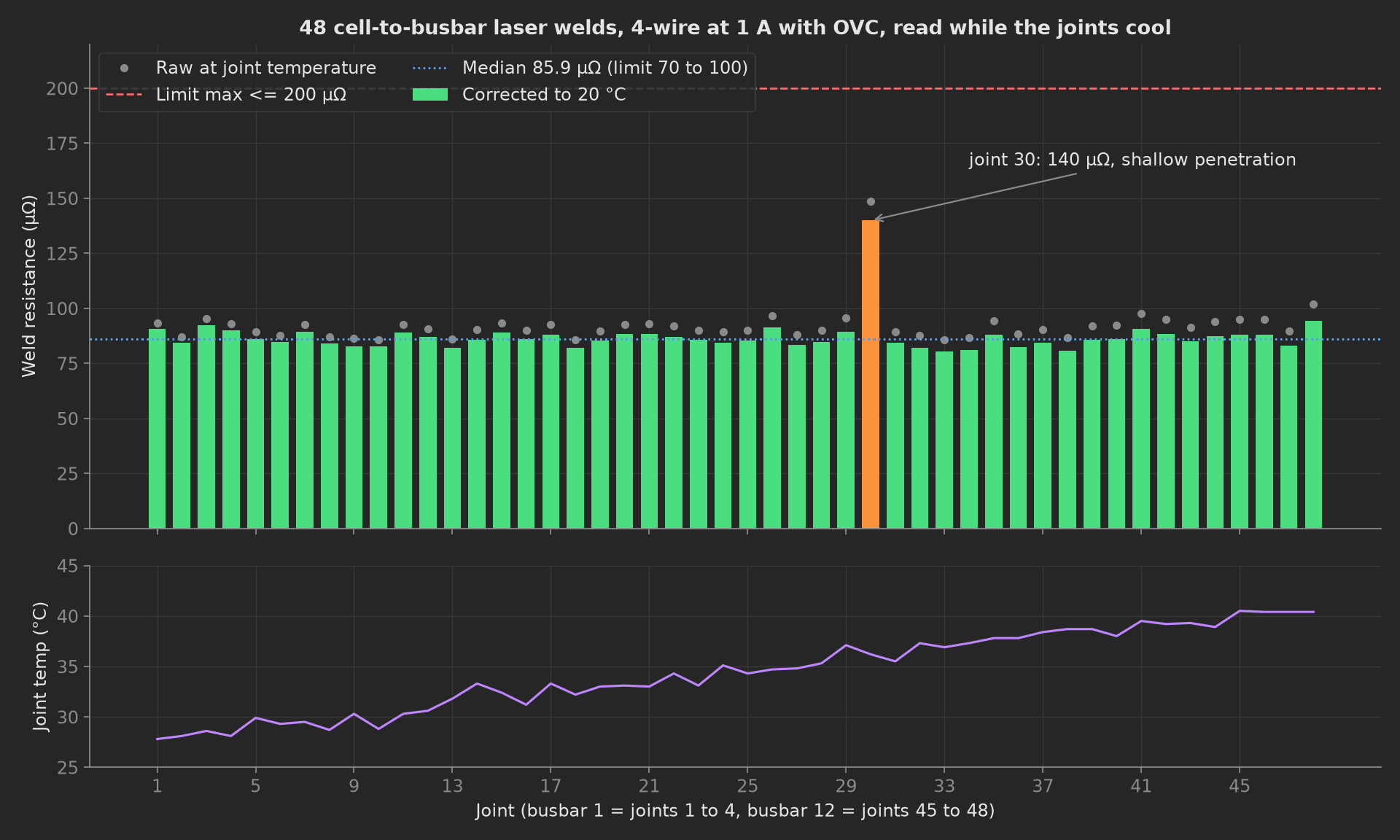Click the orange bar for joint 30
Viewport: 1400px width, 840px height.
pos(871,374)
